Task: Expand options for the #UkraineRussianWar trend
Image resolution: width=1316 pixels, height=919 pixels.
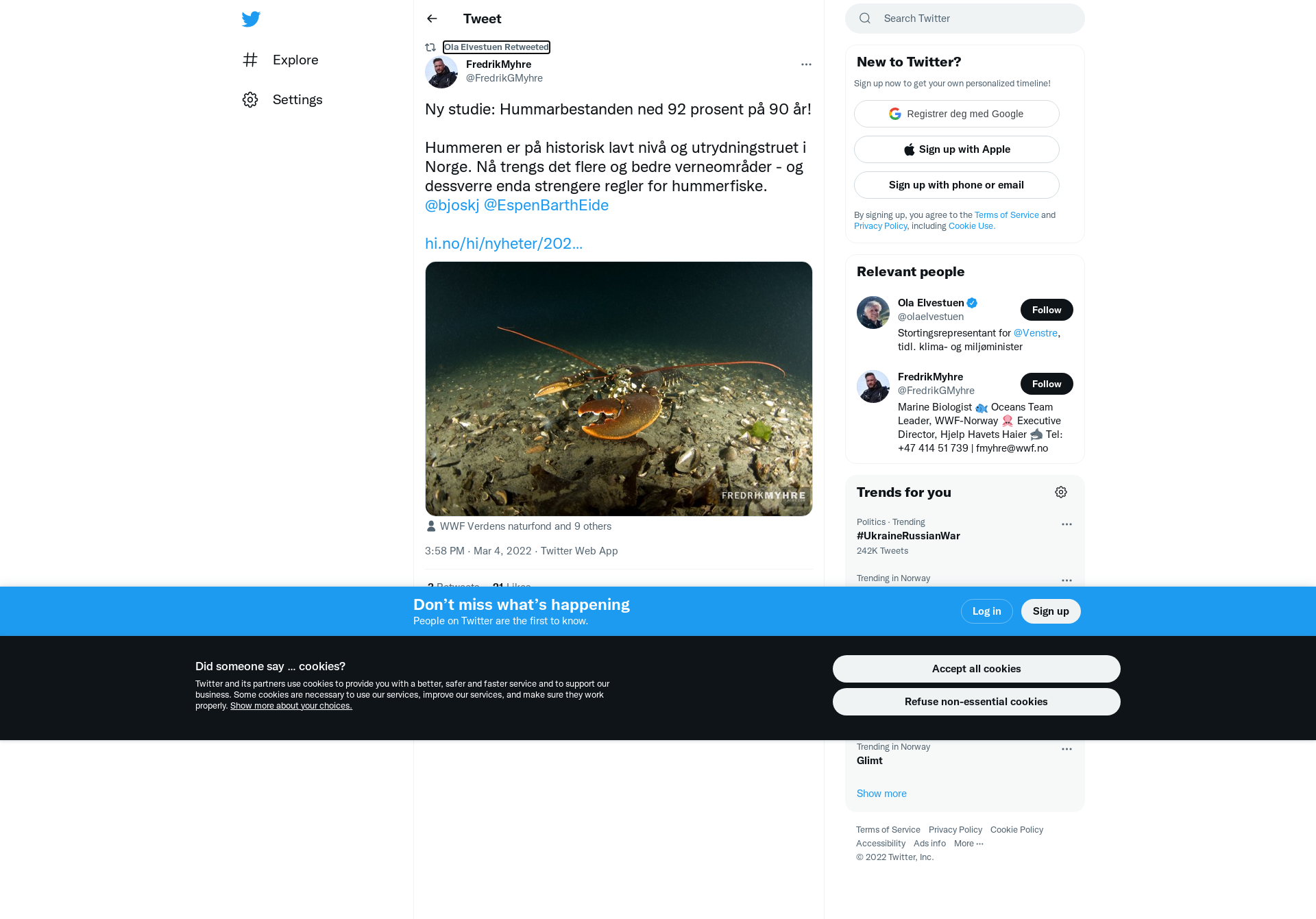Action: click(1067, 524)
